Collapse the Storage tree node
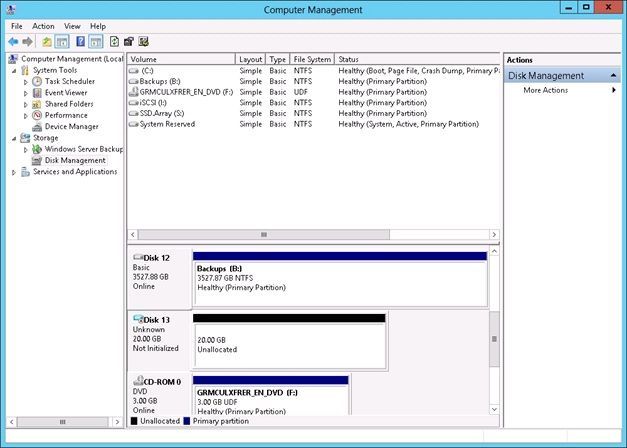This screenshot has width=627, height=448. pyautogui.click(x=14, y=138)
